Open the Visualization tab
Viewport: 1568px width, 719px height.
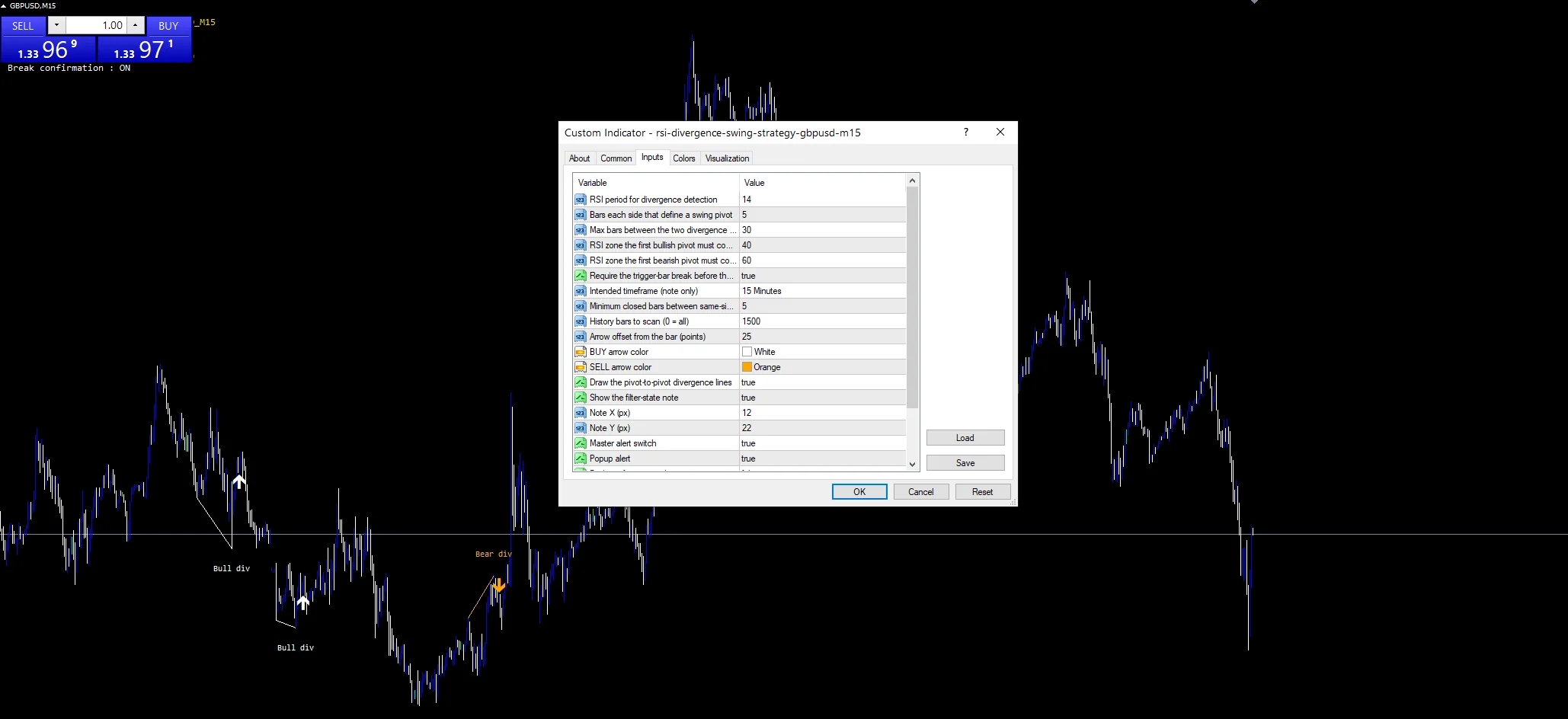click(727, 158)
